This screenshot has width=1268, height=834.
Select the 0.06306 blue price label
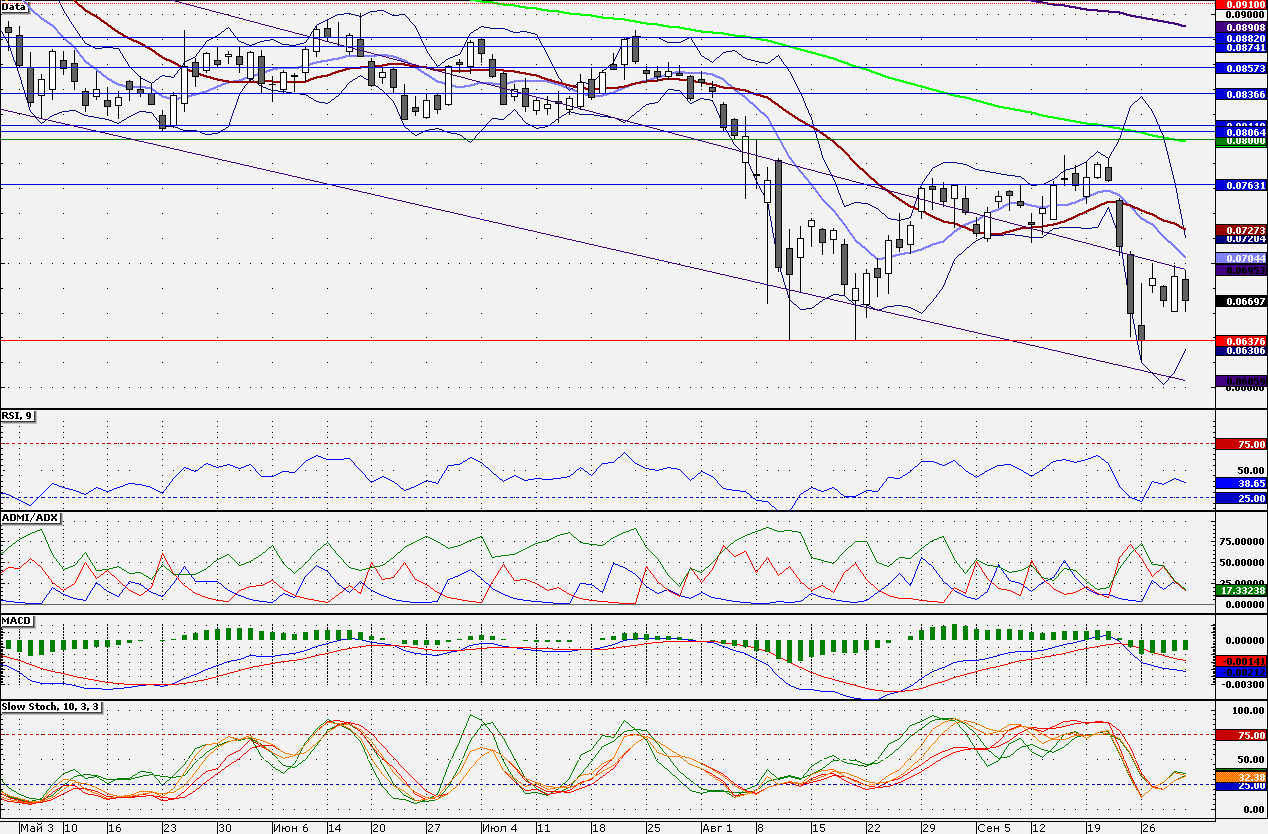[1241, 350]
